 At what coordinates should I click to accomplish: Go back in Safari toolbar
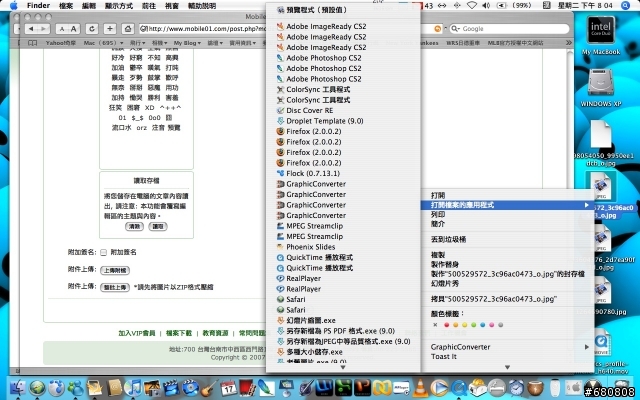pyautogui.click(x=31, y=29)
